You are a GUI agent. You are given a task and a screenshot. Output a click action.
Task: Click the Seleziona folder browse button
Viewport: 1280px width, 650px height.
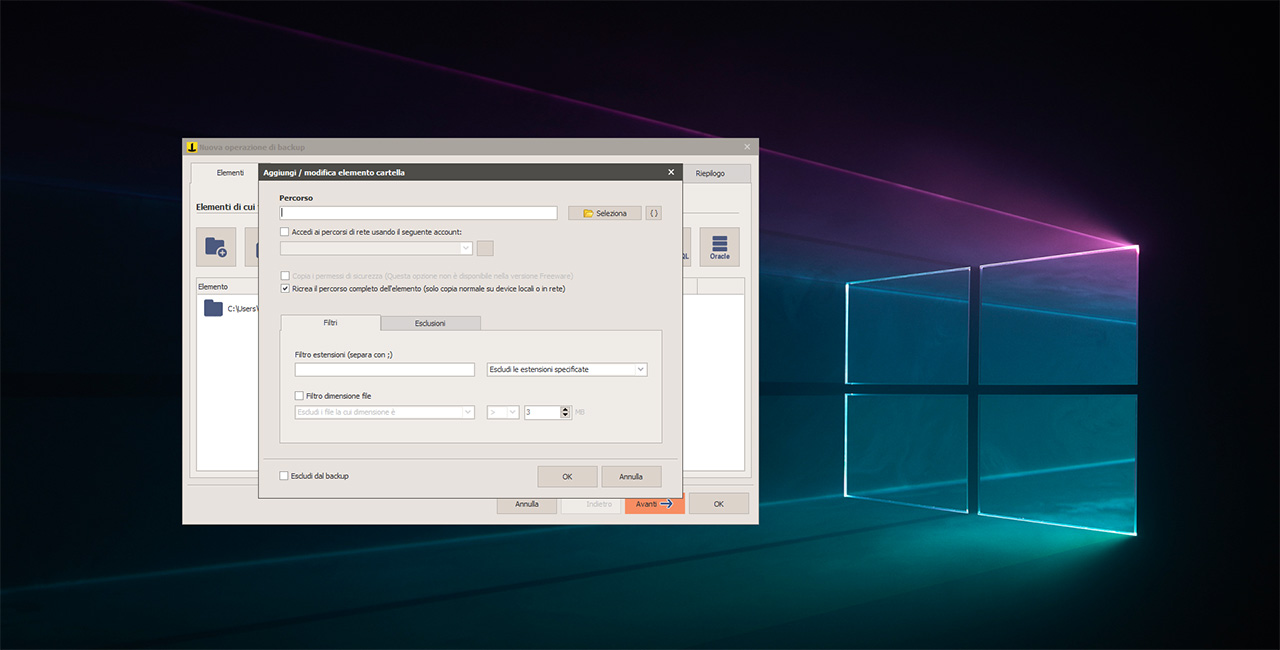click(x=605, y=213)
